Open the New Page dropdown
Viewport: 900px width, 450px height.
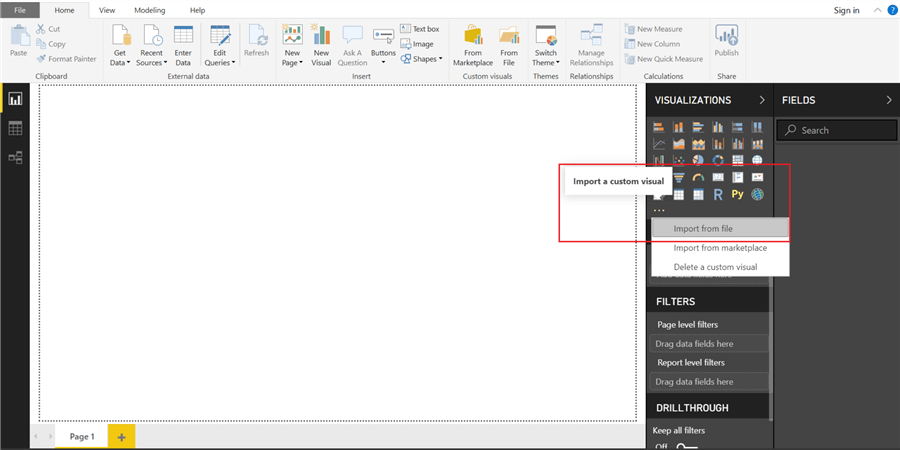point(292,46)
